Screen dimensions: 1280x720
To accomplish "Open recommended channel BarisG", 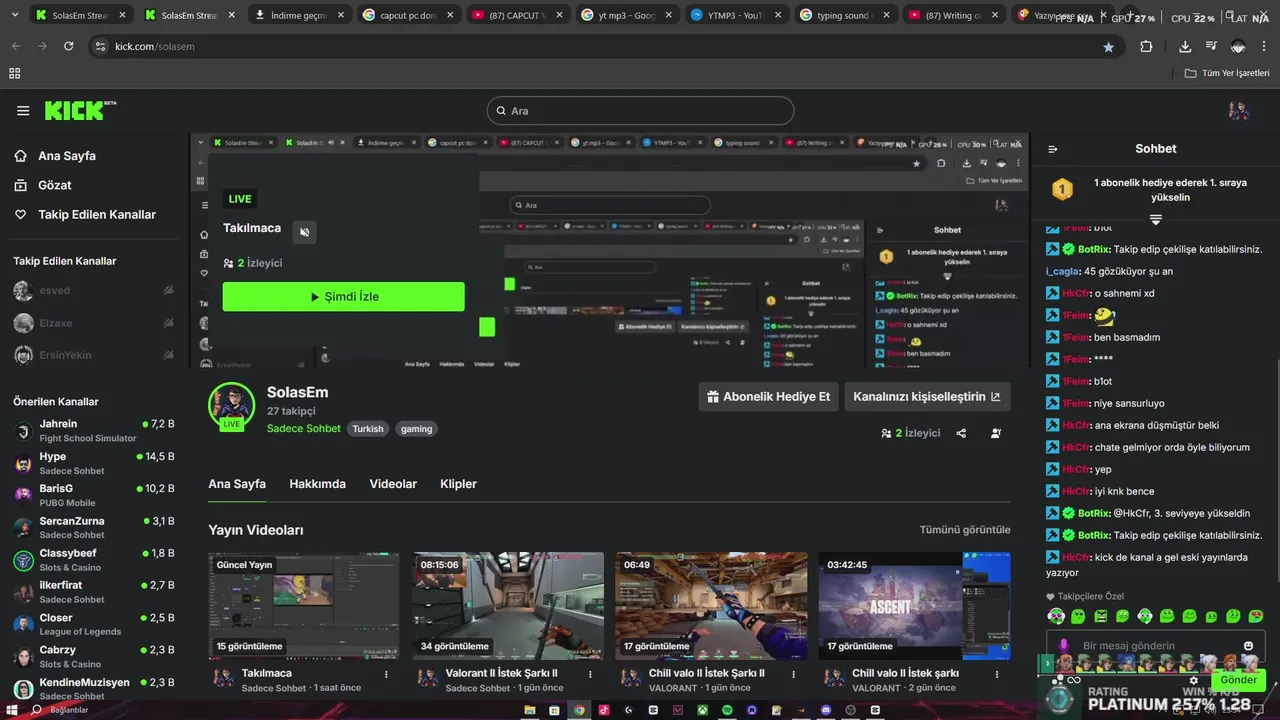I will pos(94,495).
